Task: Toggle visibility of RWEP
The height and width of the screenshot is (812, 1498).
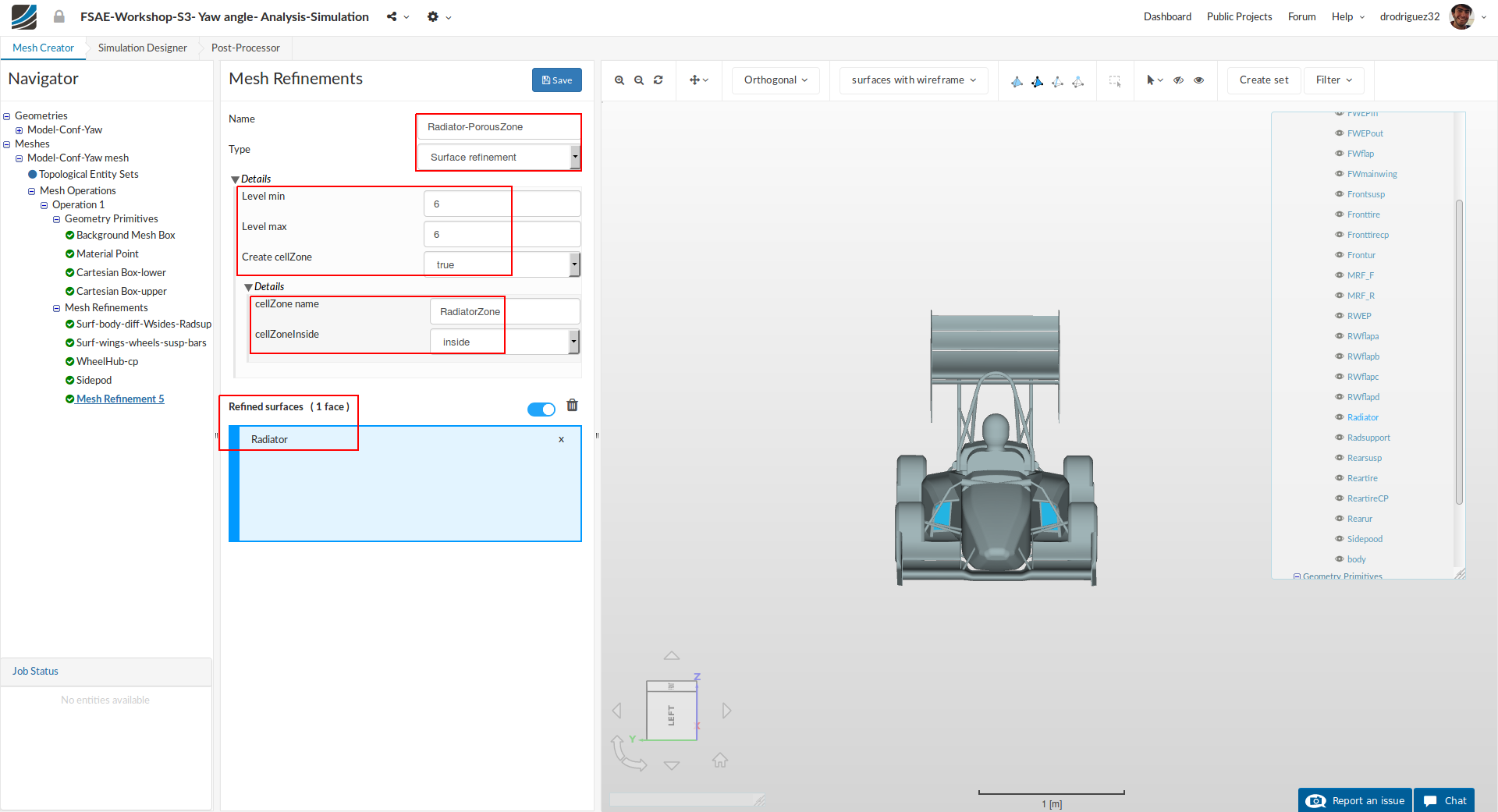Action: coord(1340,316)
